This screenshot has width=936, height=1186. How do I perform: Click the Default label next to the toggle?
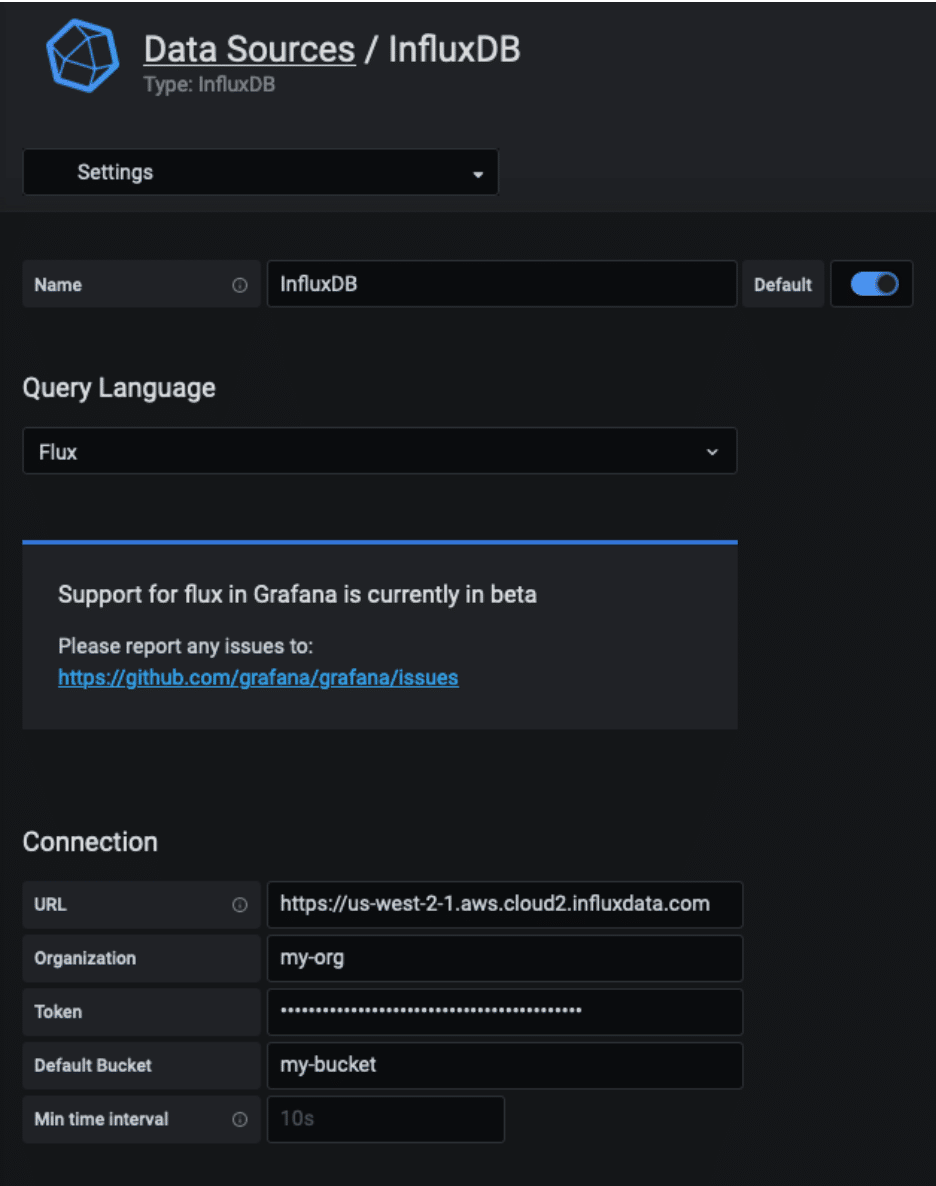tap(783, 284)
